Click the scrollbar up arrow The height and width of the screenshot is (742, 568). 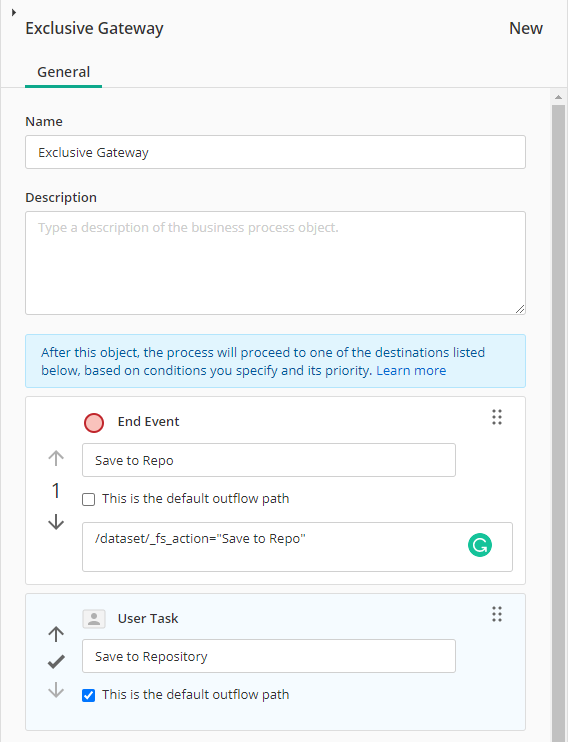click(x=559, y=97)
